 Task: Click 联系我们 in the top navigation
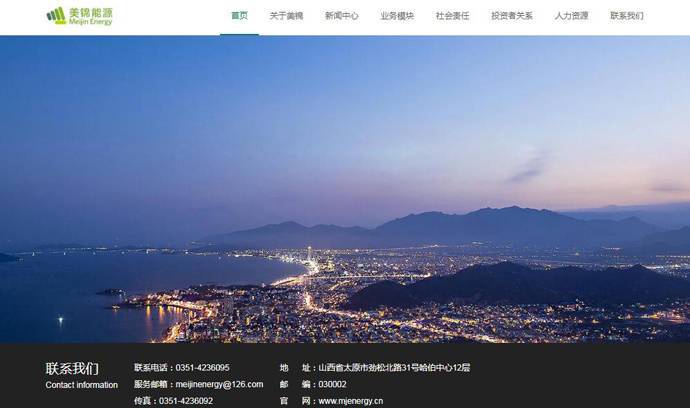click(627, 16)
